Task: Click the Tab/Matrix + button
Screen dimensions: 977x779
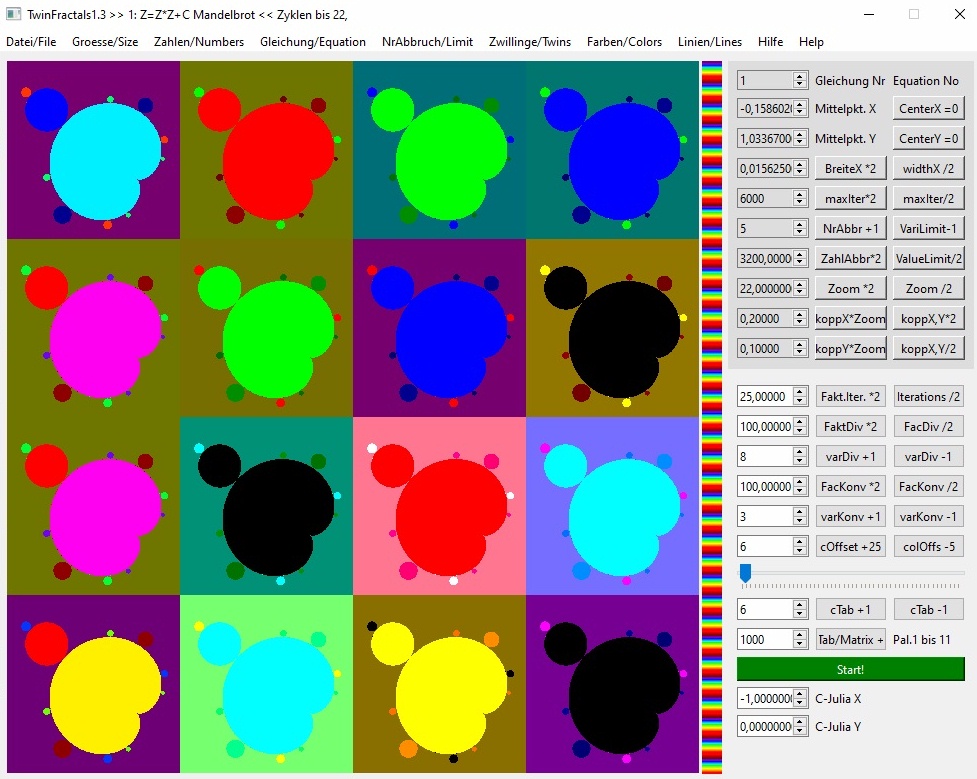Action: (x=851, y=639)
